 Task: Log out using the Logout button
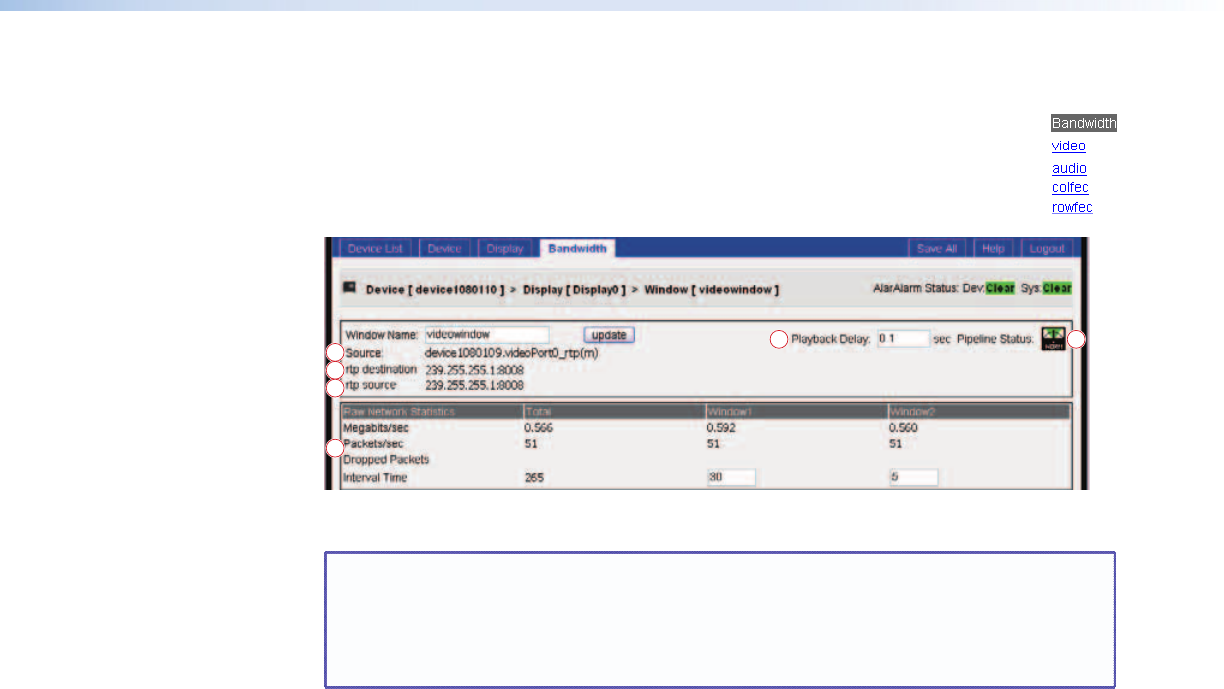(x=1046, y=248)
